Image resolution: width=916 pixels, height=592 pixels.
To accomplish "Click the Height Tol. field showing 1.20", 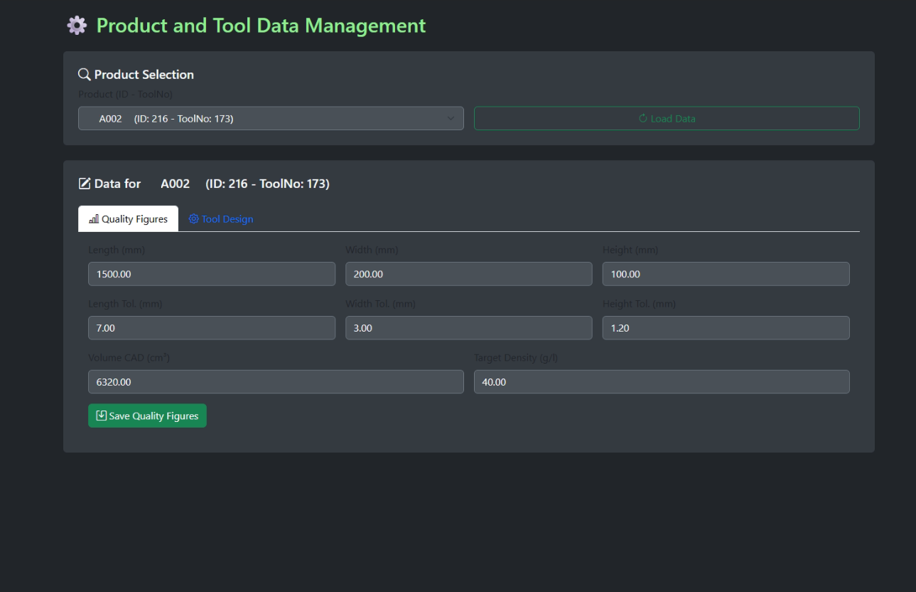I will point(725,328).
